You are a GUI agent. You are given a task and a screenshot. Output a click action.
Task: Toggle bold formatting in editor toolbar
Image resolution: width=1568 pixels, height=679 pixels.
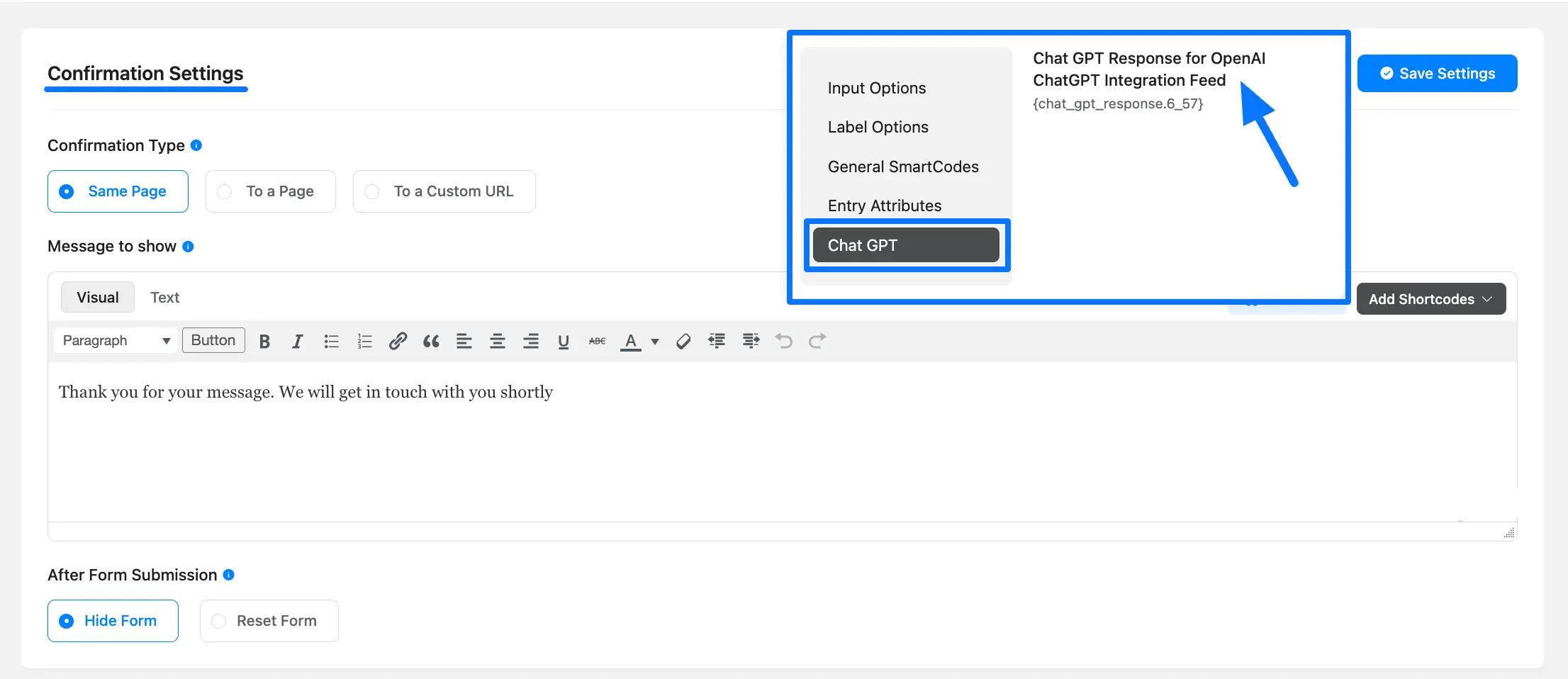click(x=264, y=342)
